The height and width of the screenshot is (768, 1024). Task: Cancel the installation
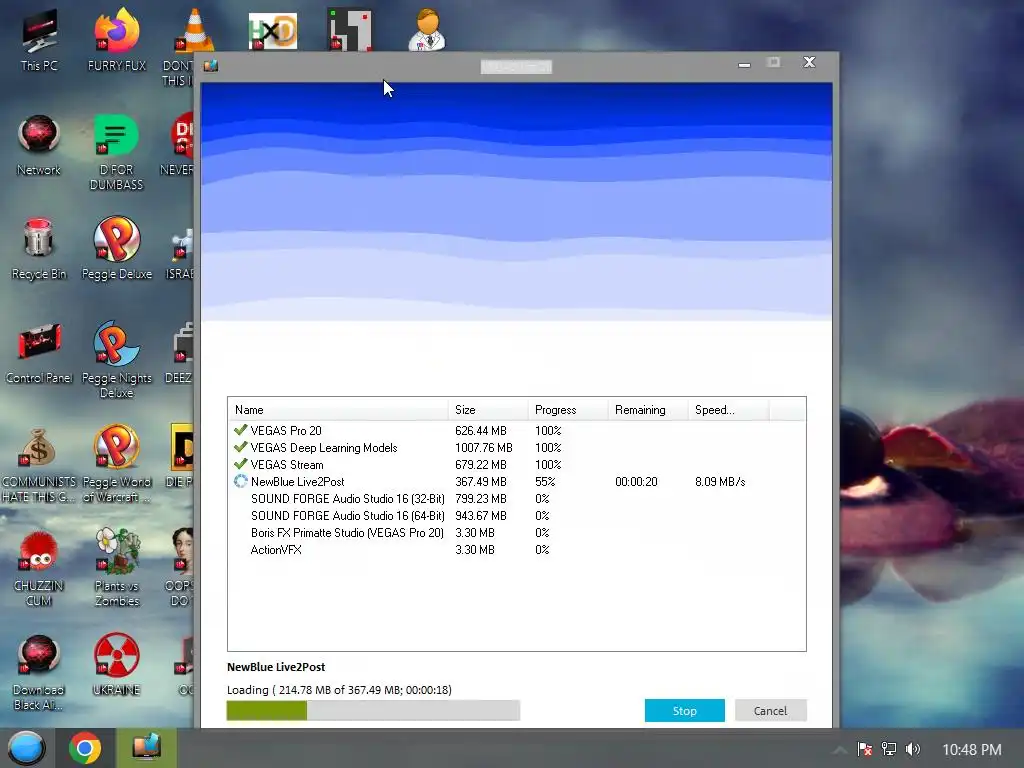[x=771, y=711]
